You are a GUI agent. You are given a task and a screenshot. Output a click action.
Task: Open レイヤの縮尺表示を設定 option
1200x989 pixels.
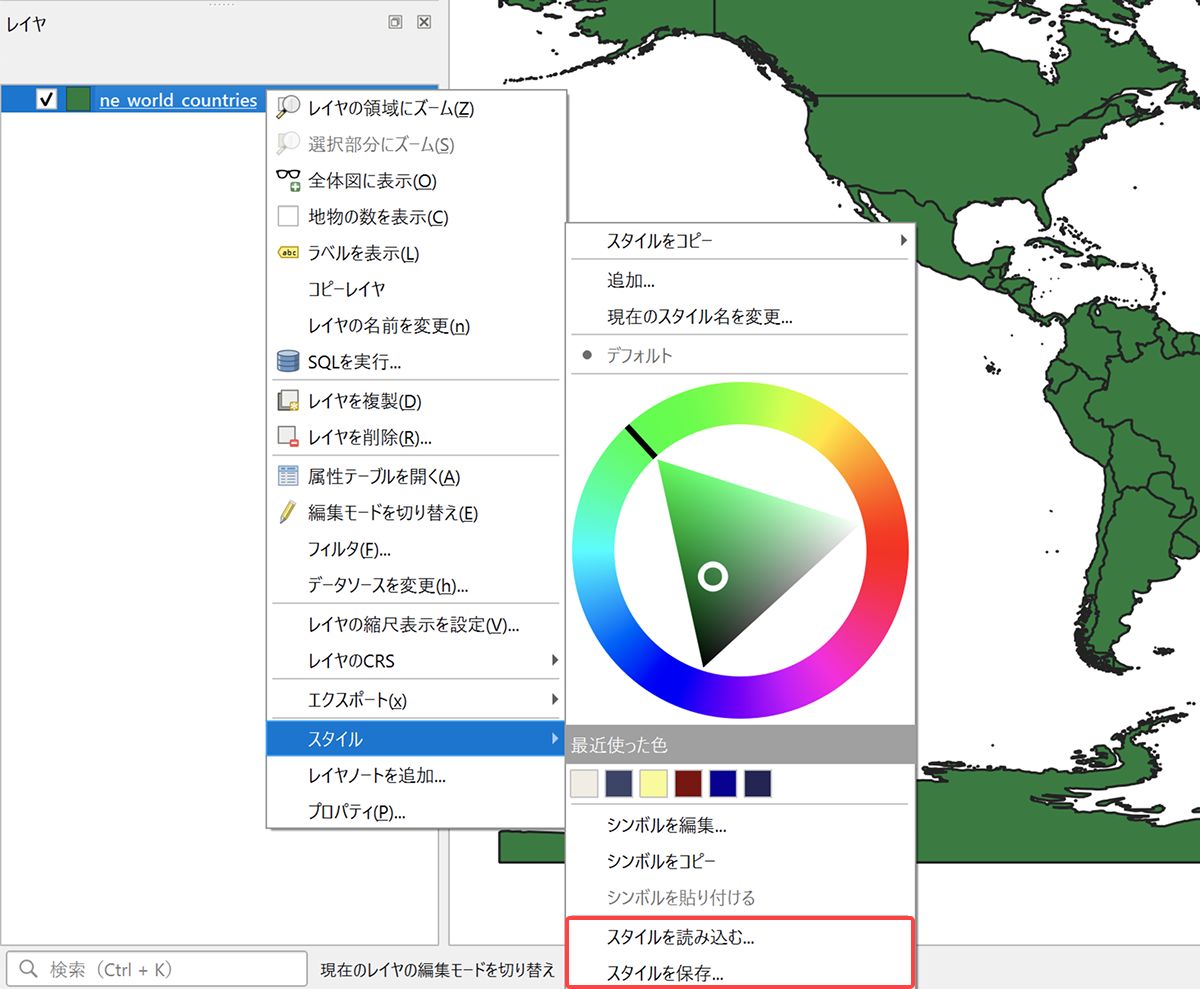coord(414,625)
